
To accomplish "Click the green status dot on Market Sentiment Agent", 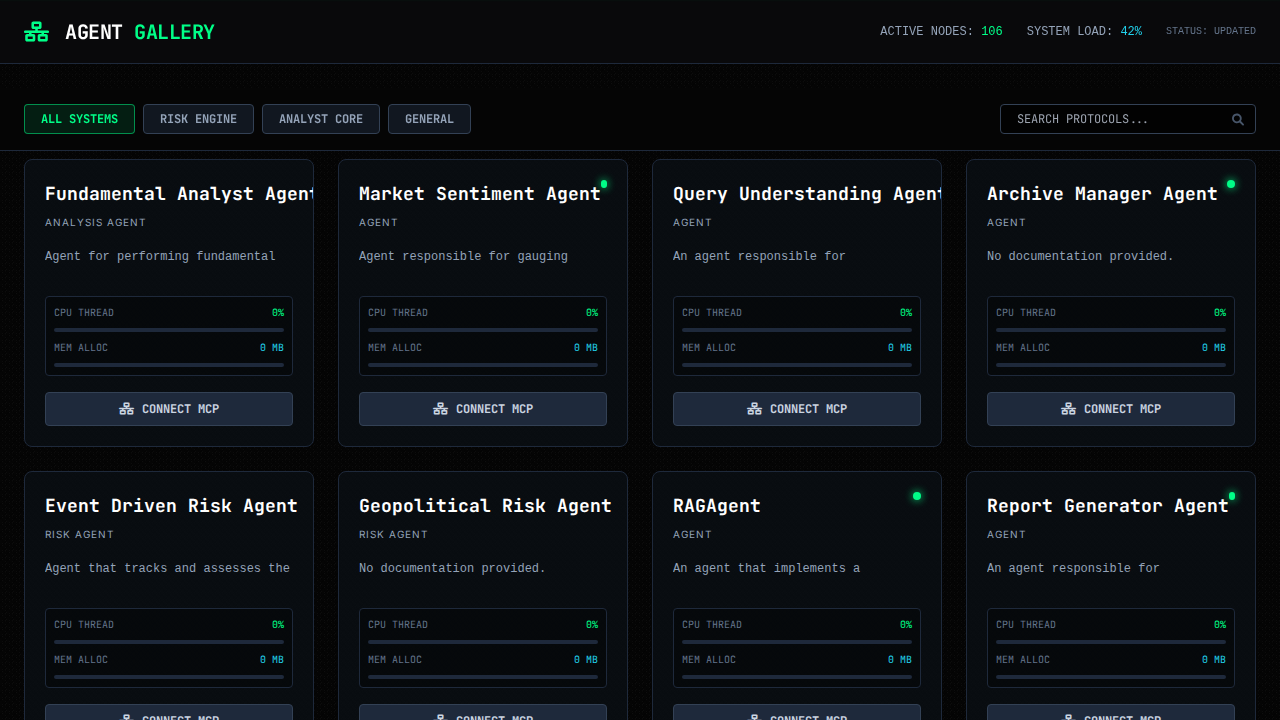I will point(604,184).
